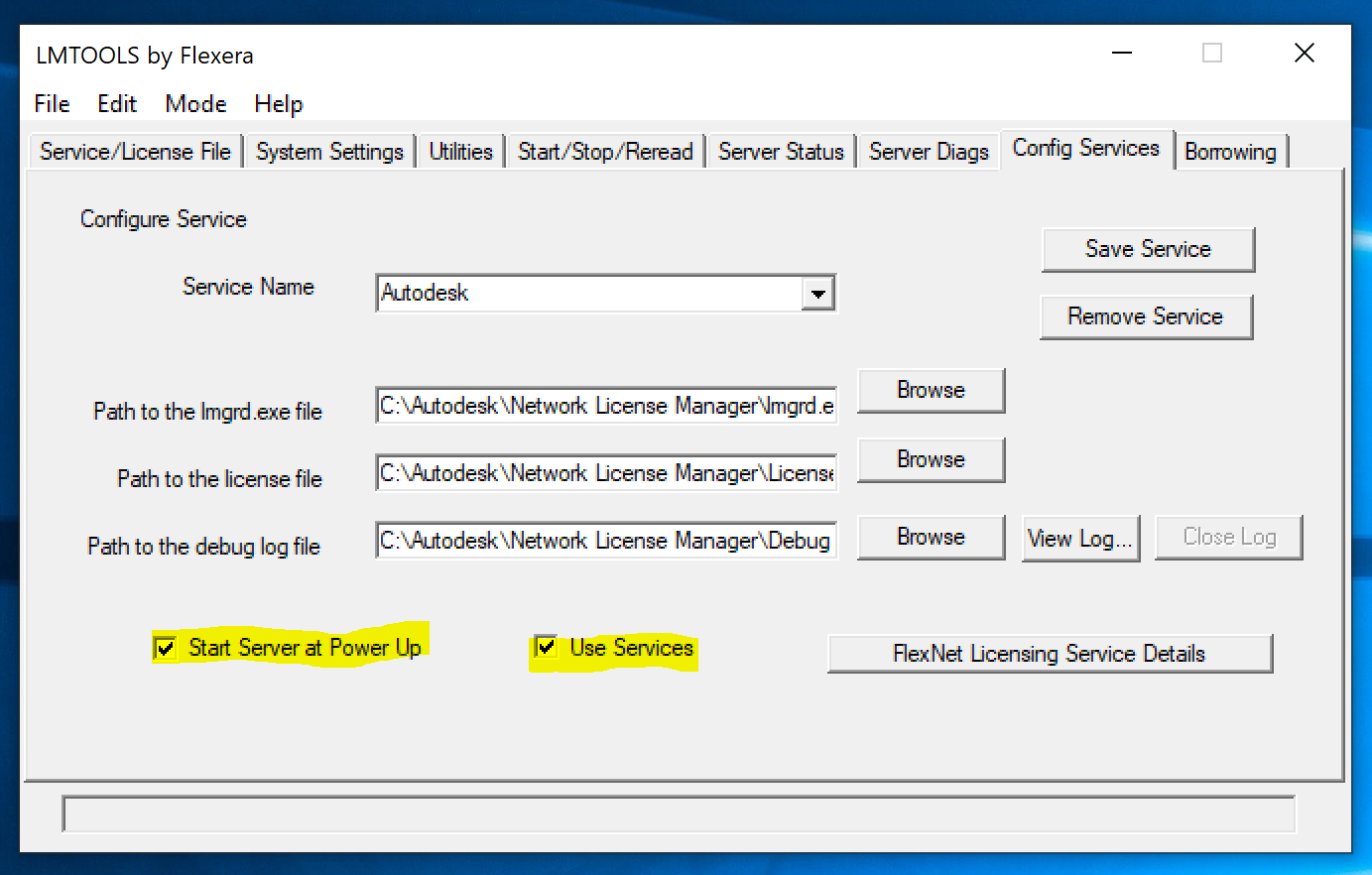
Task: Open the File menu
Action: pyautogui.click(x=52, y=104)
